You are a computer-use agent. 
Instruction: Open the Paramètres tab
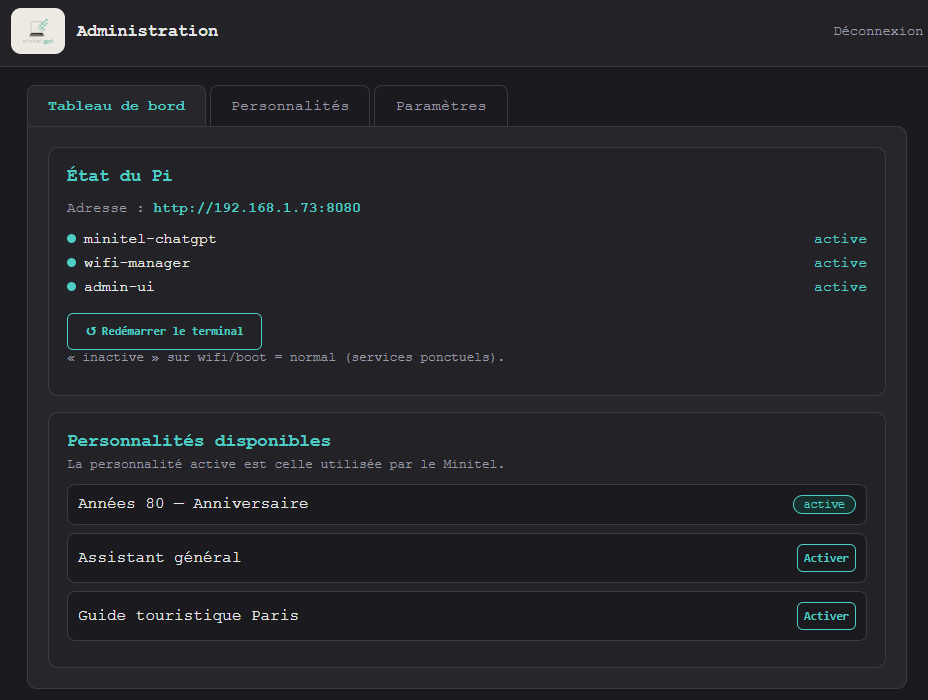[x=441, y=106]
